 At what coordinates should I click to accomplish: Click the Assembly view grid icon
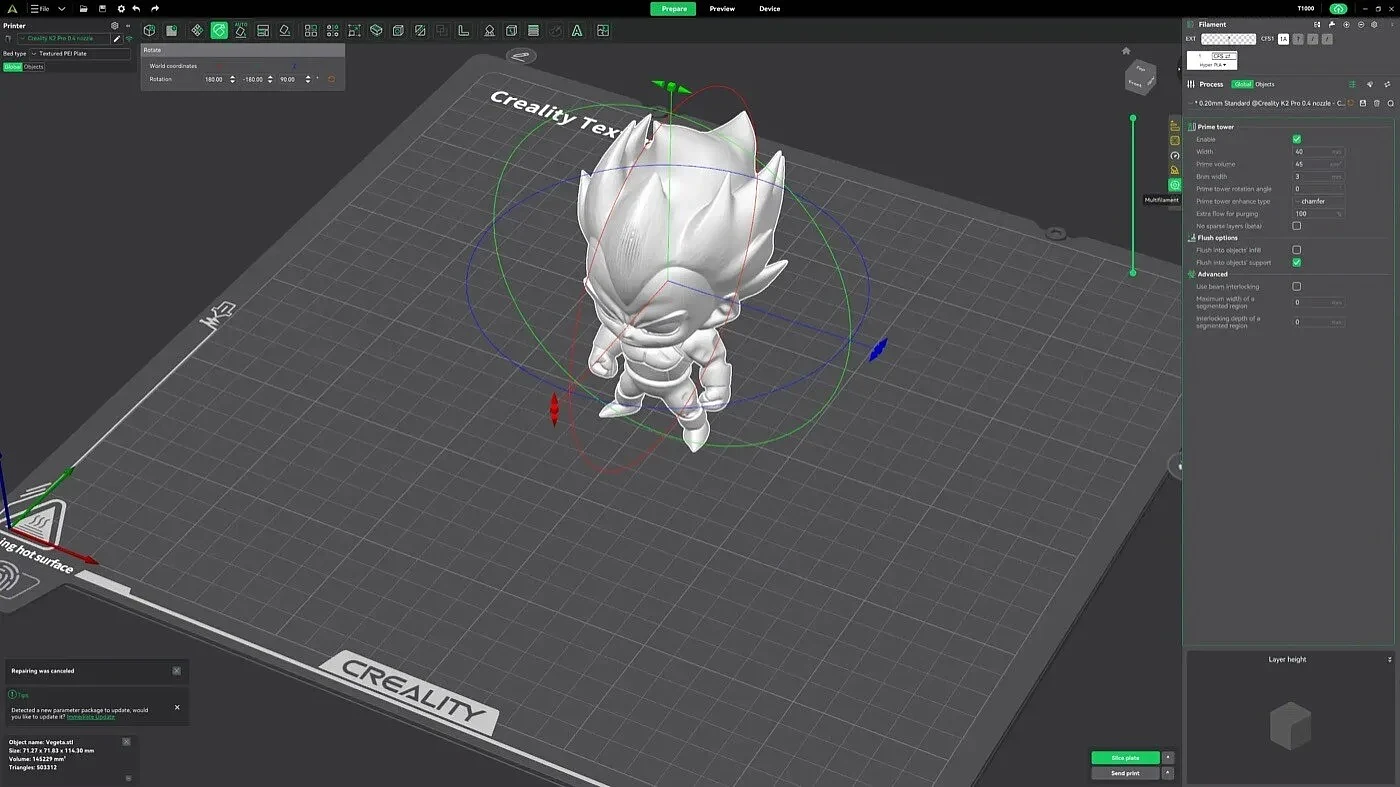[x=603, y=31]
